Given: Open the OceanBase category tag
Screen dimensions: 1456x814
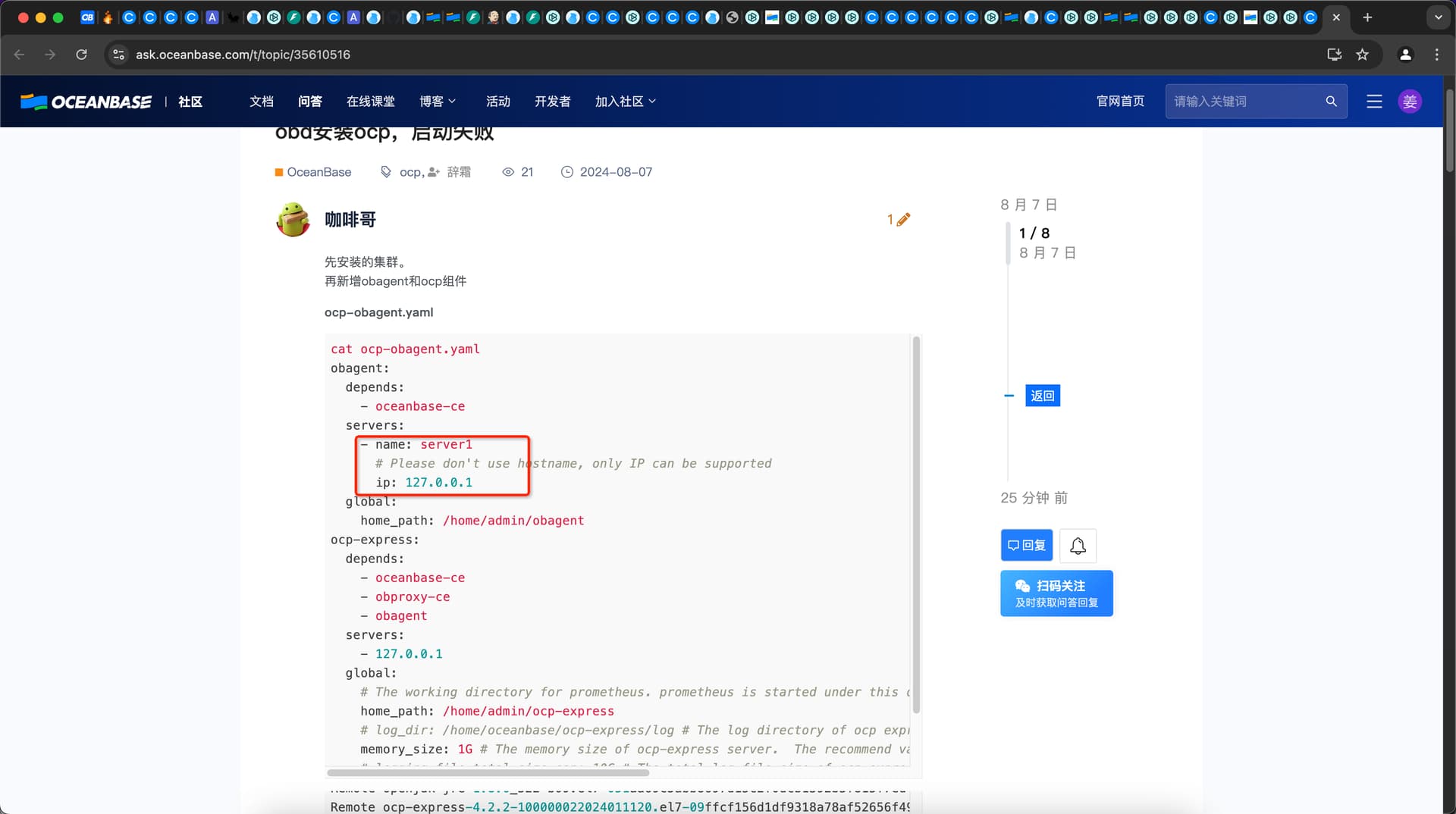Looking at the screenshot, I should [x=313, y=172].
